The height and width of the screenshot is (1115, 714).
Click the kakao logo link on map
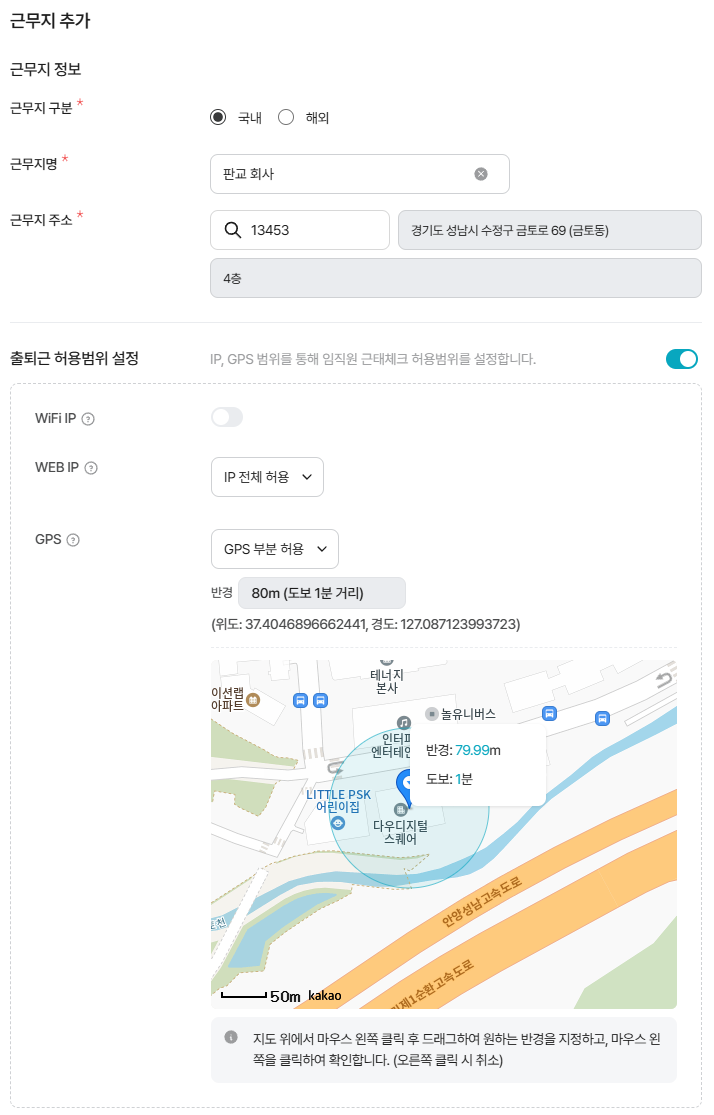(324, 996)
